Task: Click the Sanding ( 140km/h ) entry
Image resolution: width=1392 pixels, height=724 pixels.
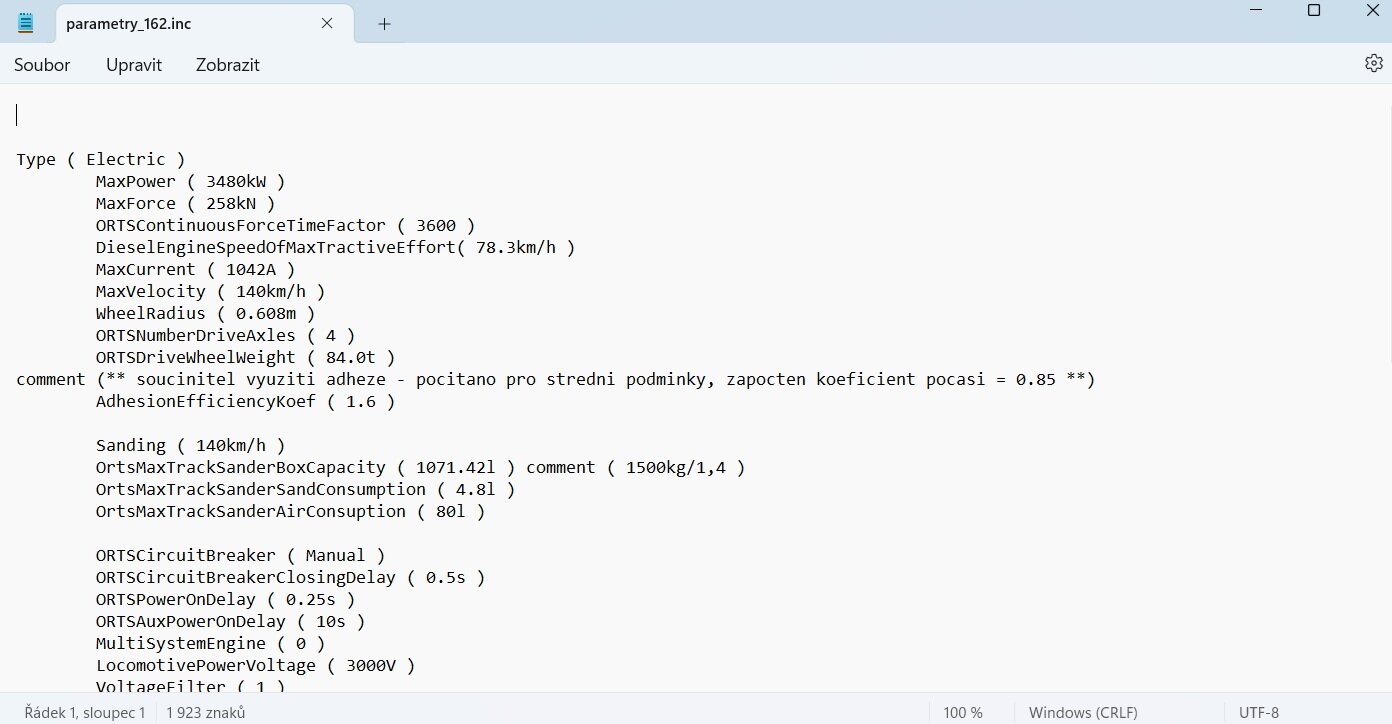Action: tap(190, 445)
